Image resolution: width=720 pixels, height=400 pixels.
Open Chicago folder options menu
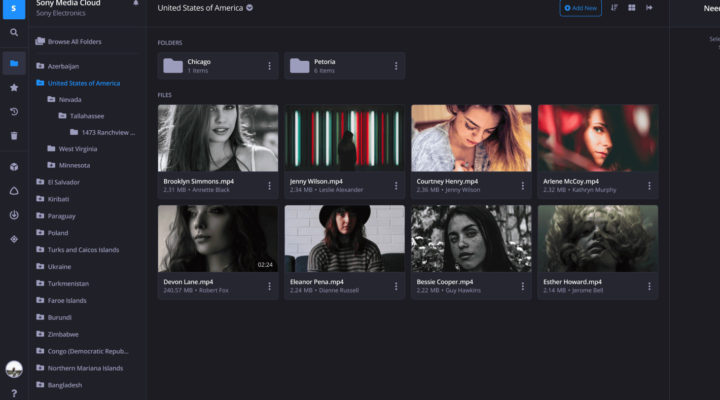(270, 66)
